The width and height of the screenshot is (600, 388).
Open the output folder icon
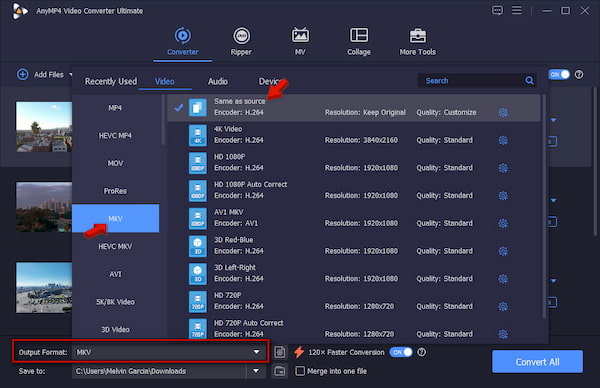pyautogui.click(x=280, y=371)
